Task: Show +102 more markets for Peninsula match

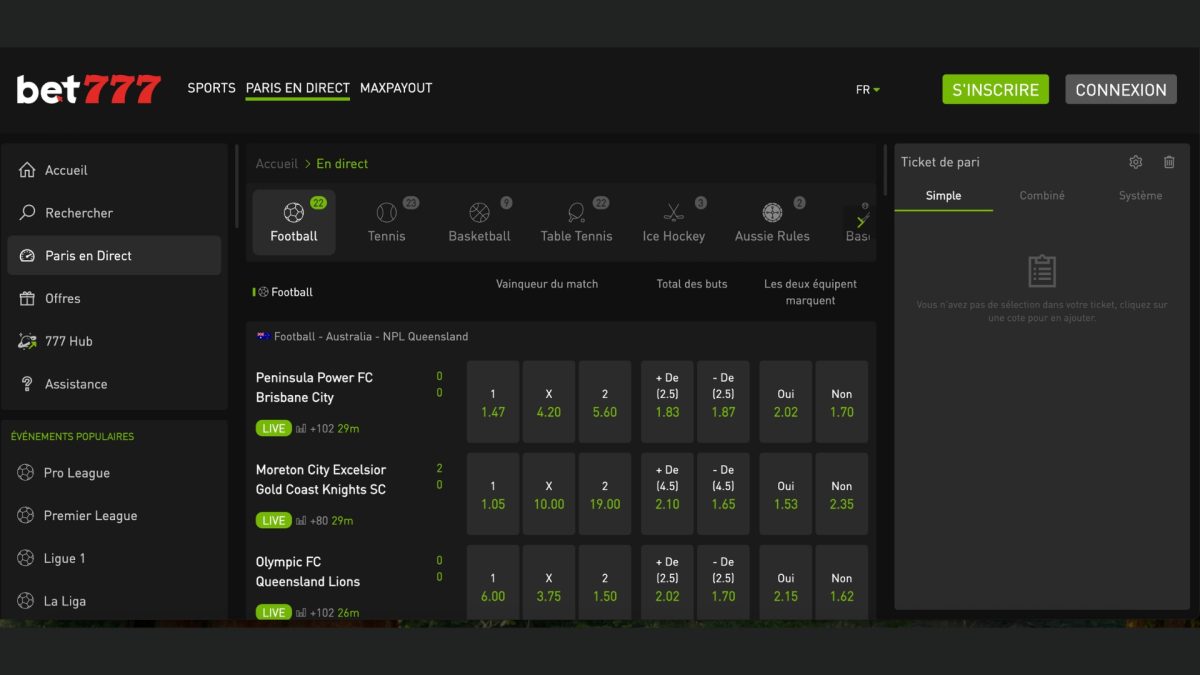Action: 322,428
